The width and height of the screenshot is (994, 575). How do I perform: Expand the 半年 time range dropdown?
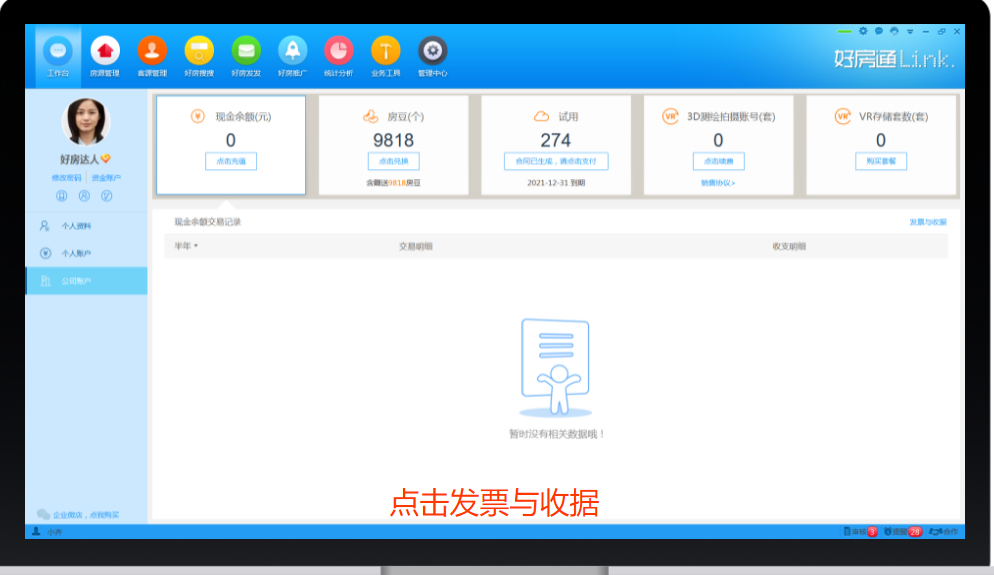186,246
